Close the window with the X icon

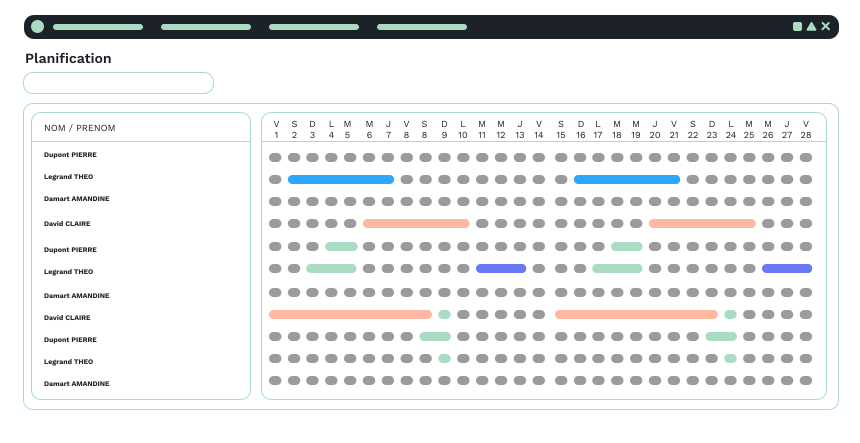pyautogui.click(x=825, y=26)
